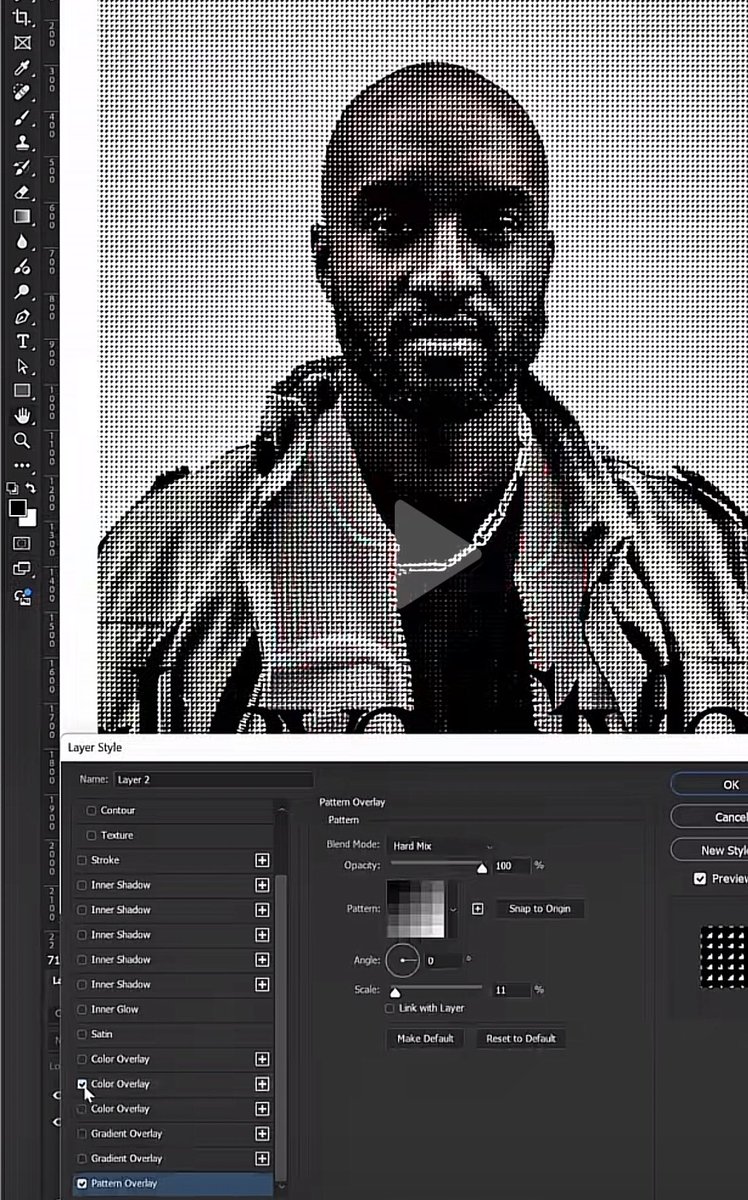
Task: Select the Zoom magnifier tool
Action: point(22,441)
